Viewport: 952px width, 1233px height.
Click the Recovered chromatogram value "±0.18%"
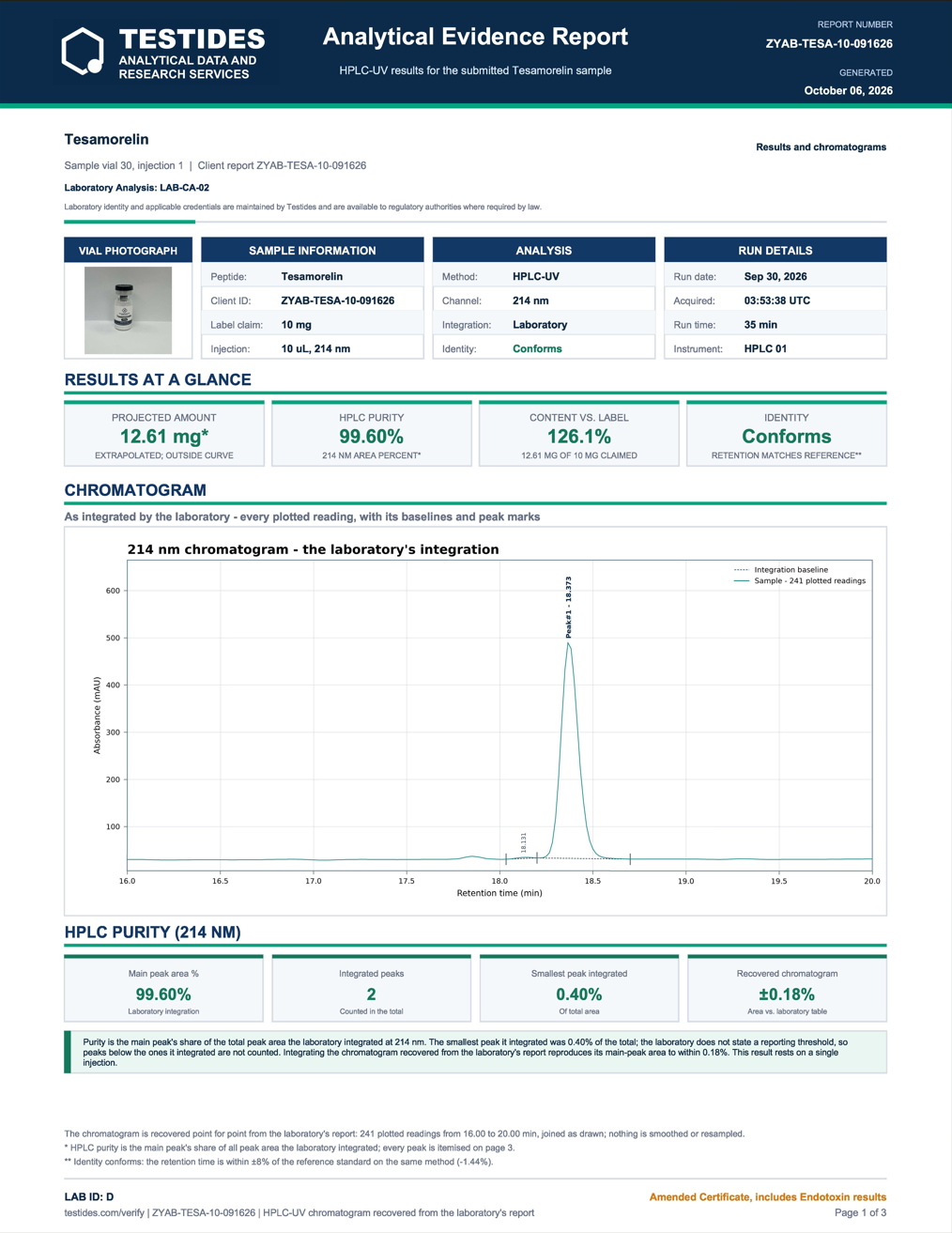coord(787,994)
